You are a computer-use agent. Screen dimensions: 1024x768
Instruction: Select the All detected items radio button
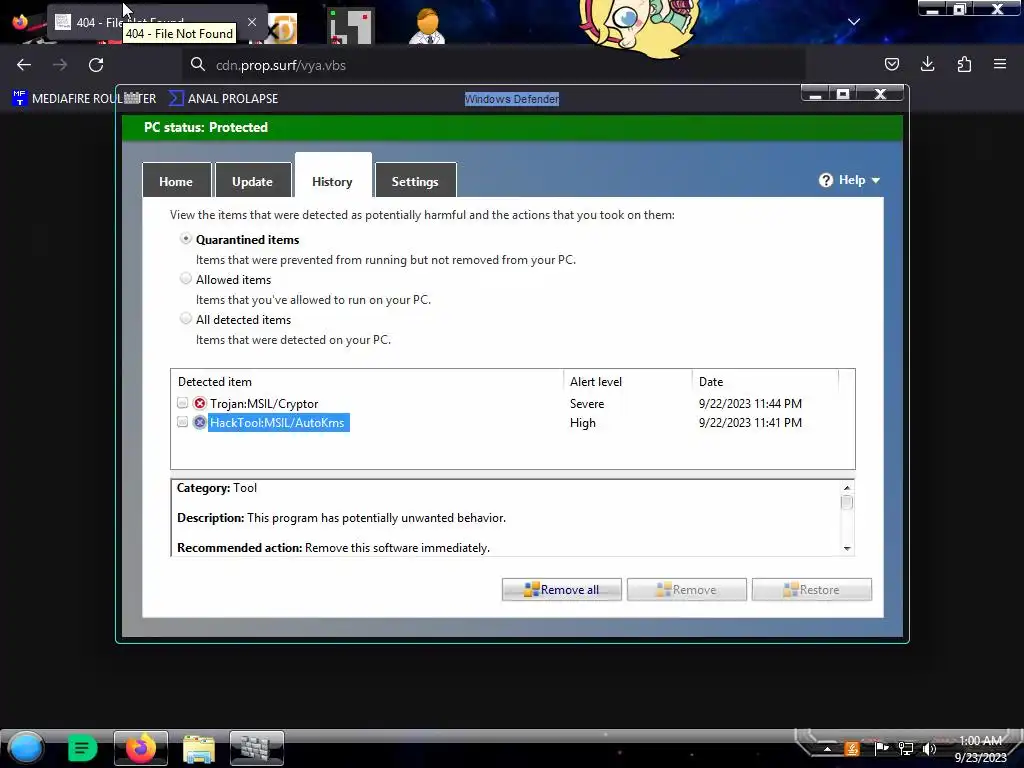click(186, 319)
